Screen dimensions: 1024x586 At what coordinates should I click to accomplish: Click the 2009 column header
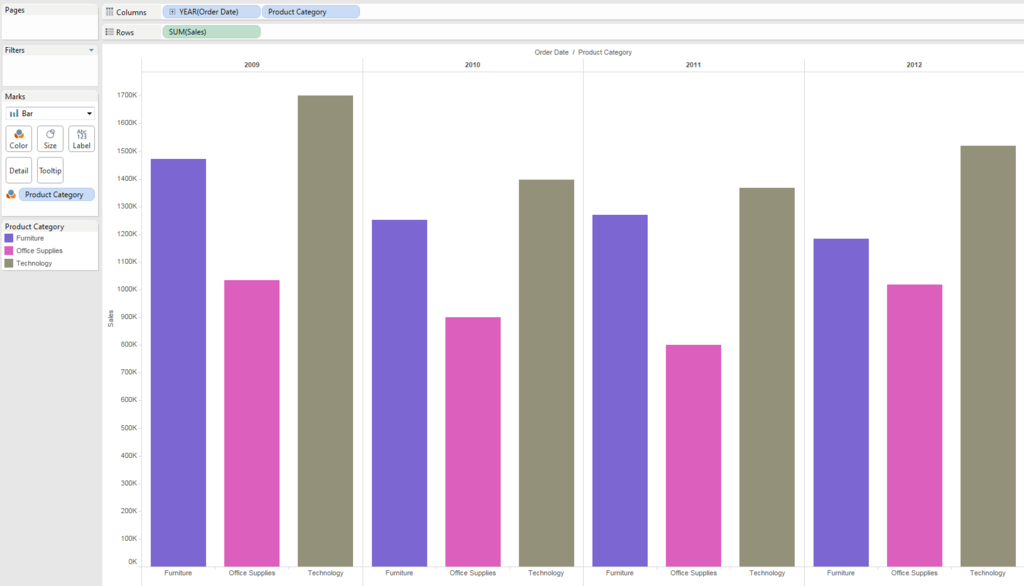(252, 65)
